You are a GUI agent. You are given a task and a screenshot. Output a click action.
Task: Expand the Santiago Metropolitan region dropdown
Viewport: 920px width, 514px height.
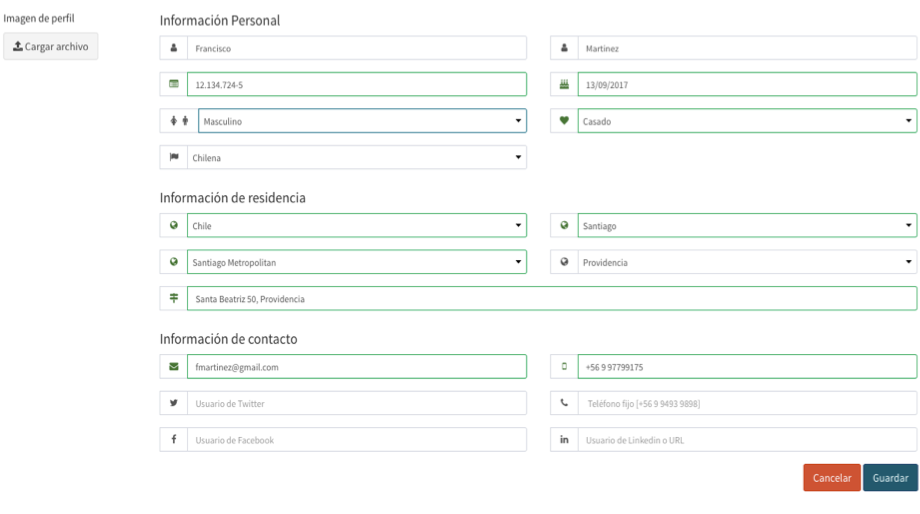[x=357, y=262]
